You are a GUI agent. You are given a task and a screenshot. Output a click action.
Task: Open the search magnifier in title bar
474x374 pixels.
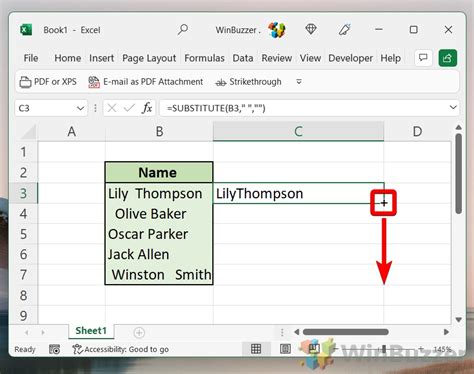182,29
